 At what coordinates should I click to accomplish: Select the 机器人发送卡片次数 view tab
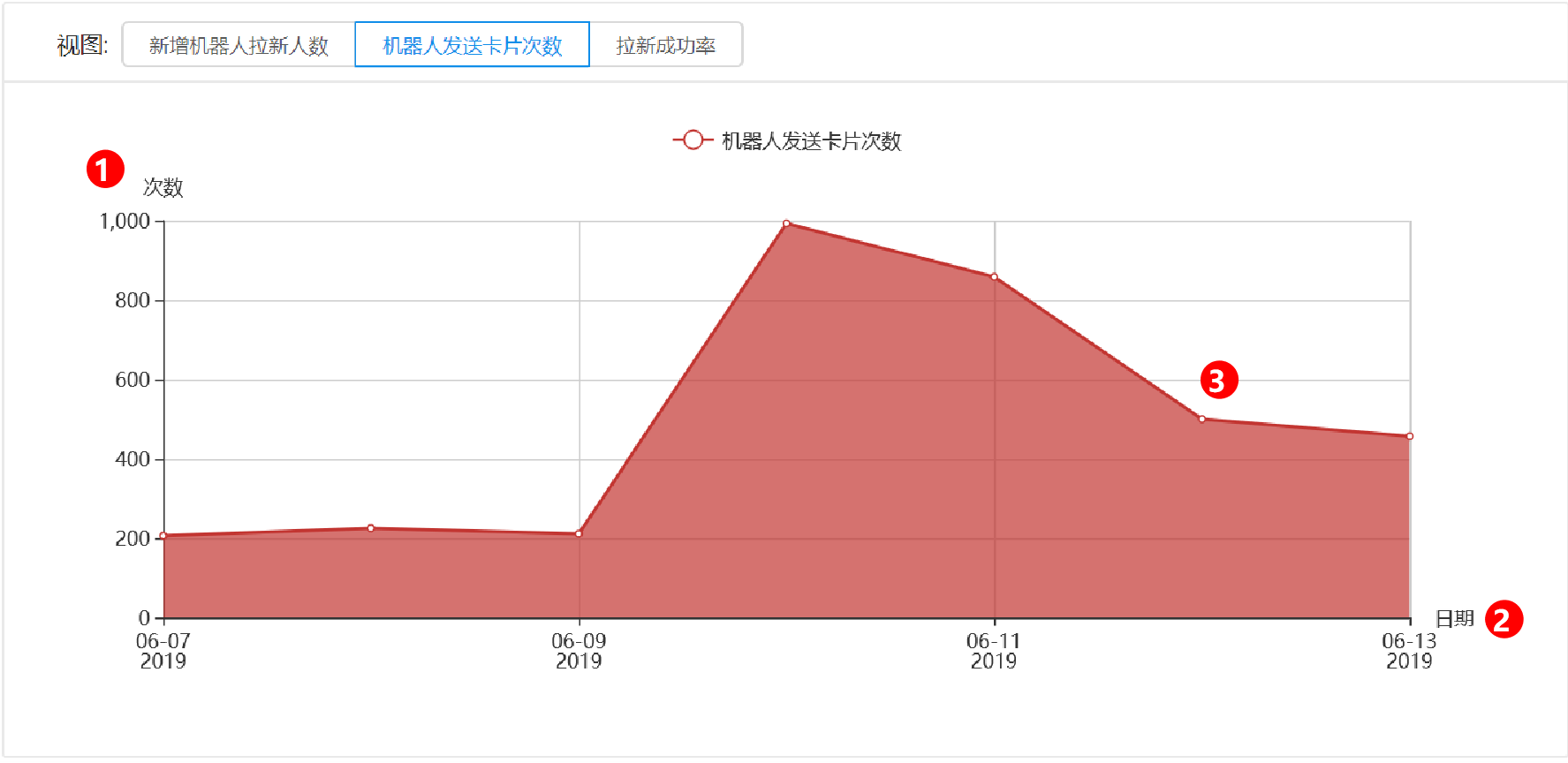[x=472, y=45]
